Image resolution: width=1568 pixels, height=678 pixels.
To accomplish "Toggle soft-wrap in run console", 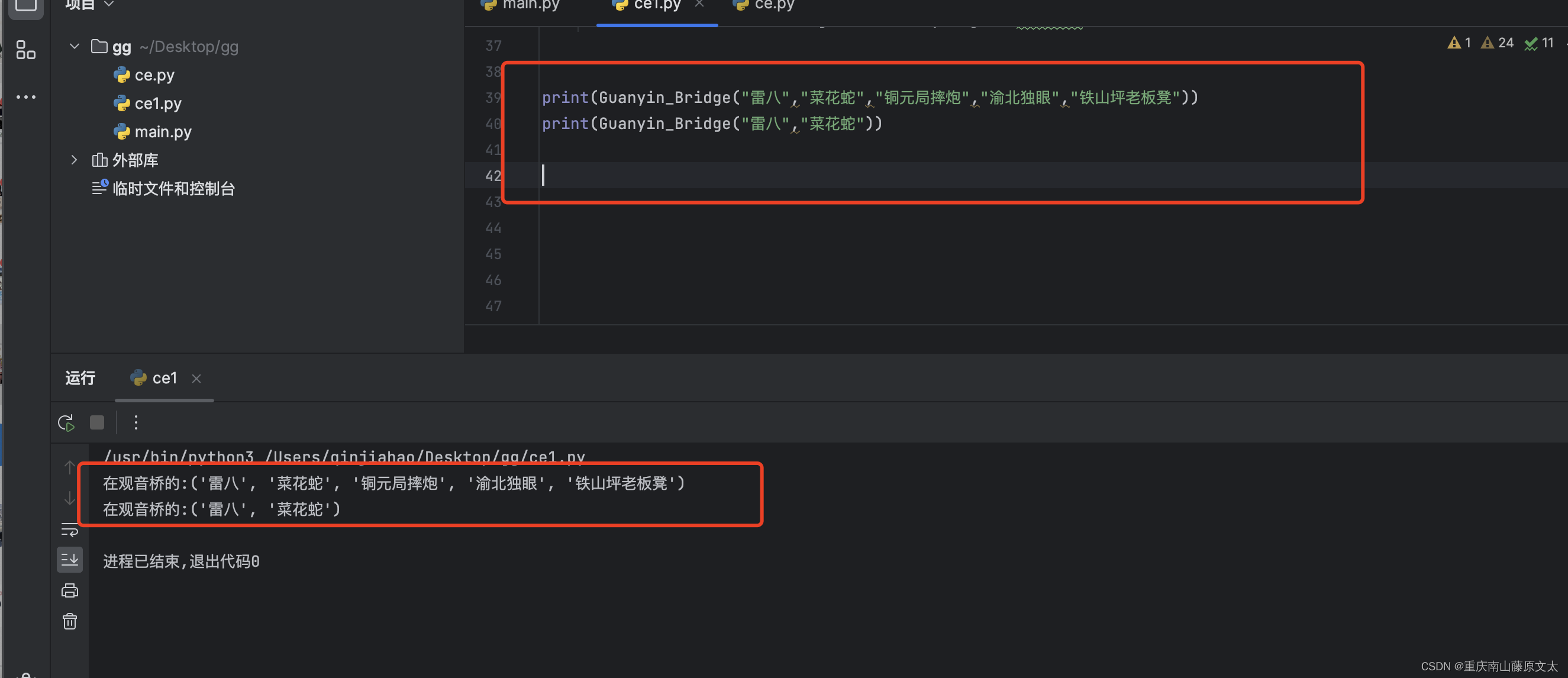I will point(69,530).
